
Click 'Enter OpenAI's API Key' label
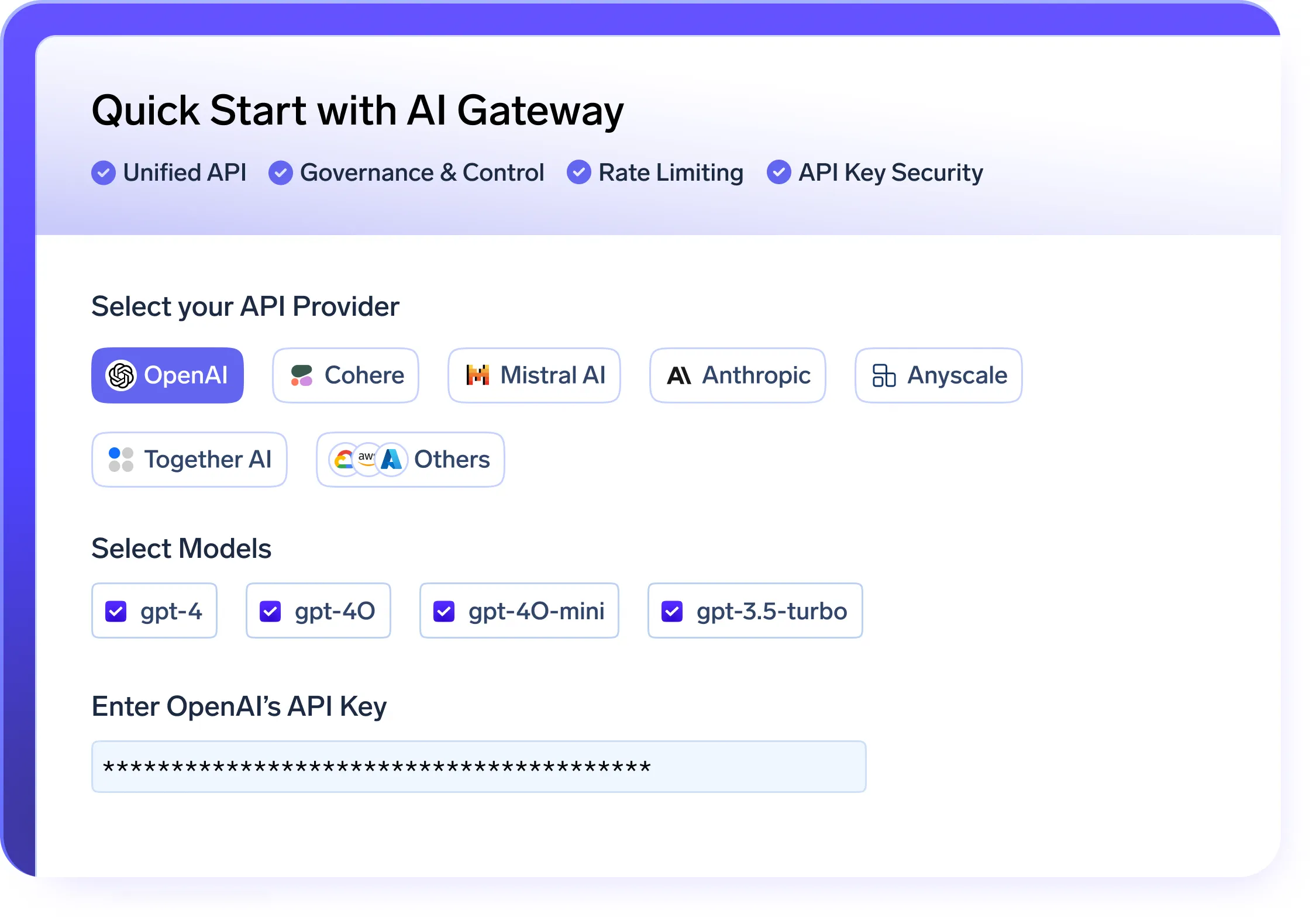(x=239, y=706)
